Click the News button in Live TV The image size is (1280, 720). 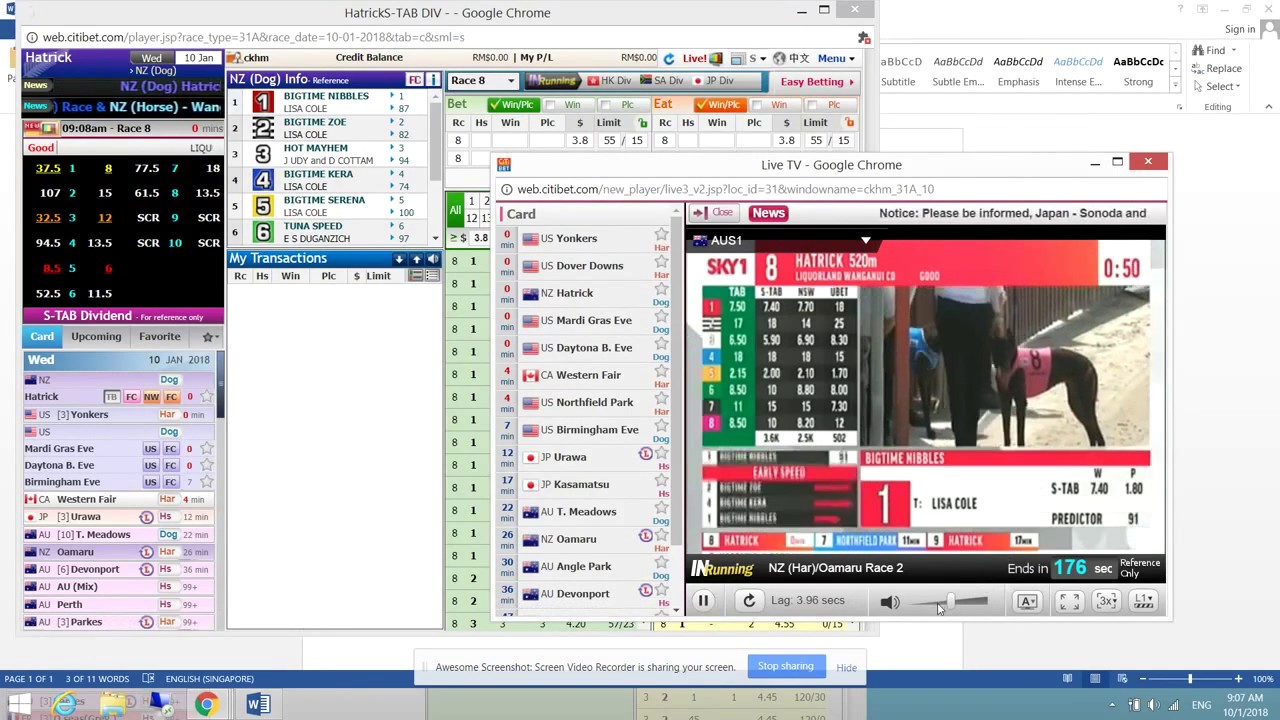[768, 213]
